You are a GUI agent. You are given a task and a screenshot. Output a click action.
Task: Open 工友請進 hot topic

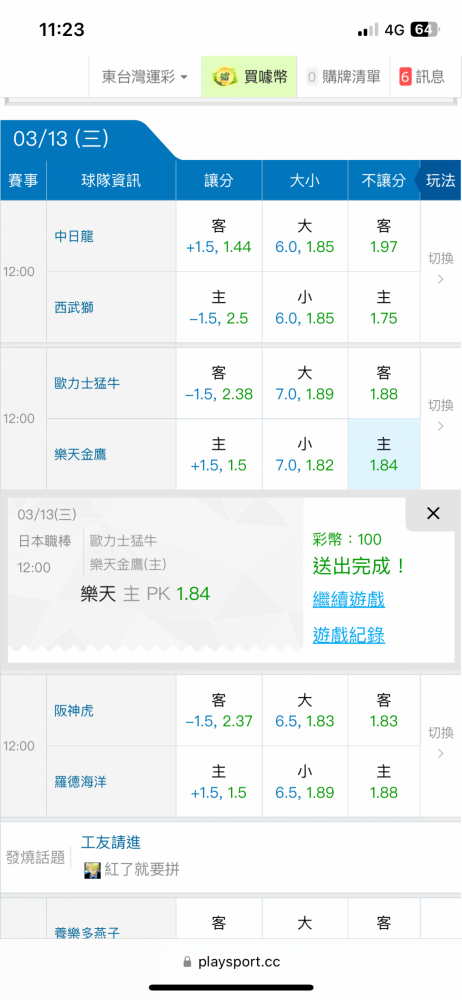click(x=111, y=842)
